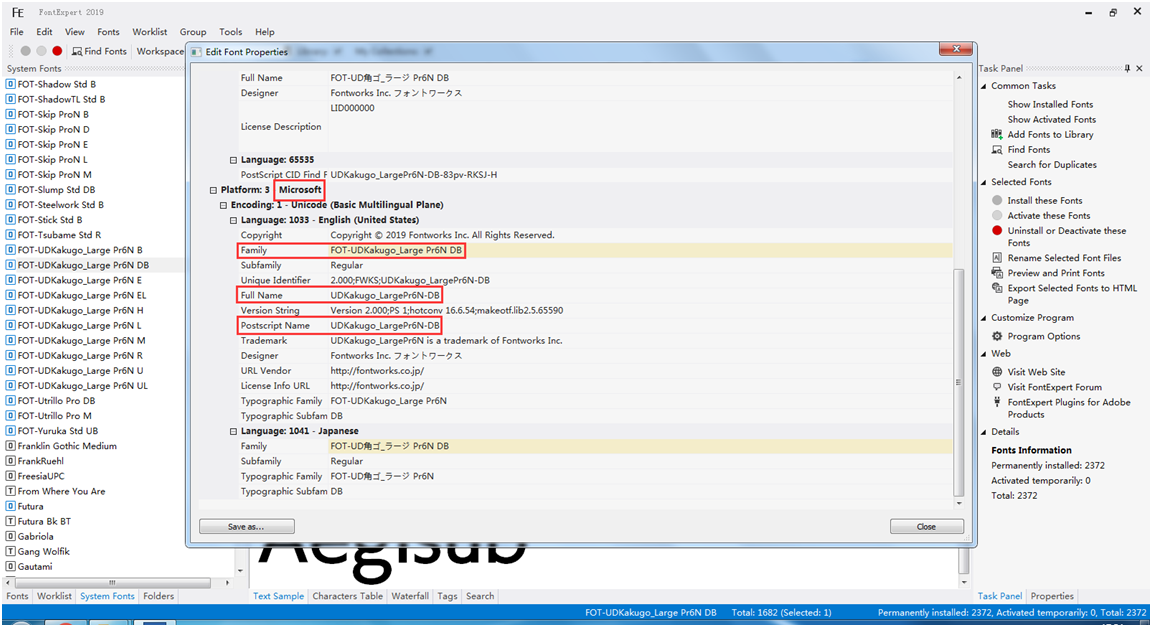Screen dimensions: 1152x627
Task: Click the FontExpert Plugins for Adobe icon
Action: [x=997, y=402]
